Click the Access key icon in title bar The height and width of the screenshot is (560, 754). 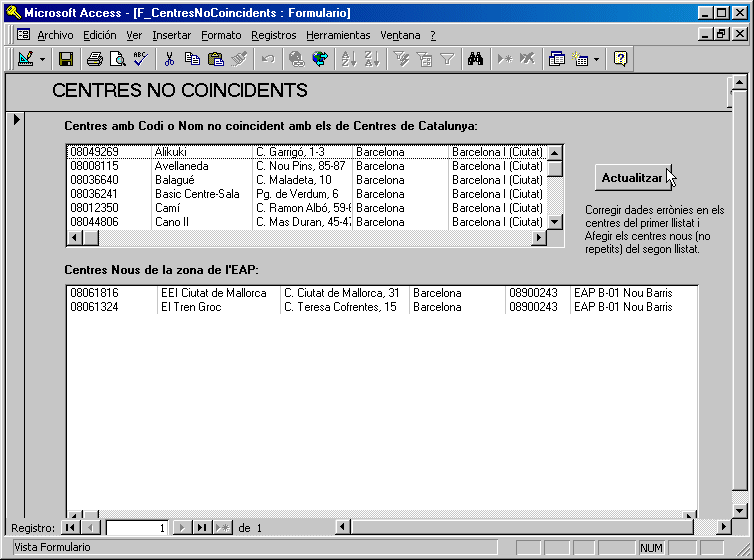point(13,12)
